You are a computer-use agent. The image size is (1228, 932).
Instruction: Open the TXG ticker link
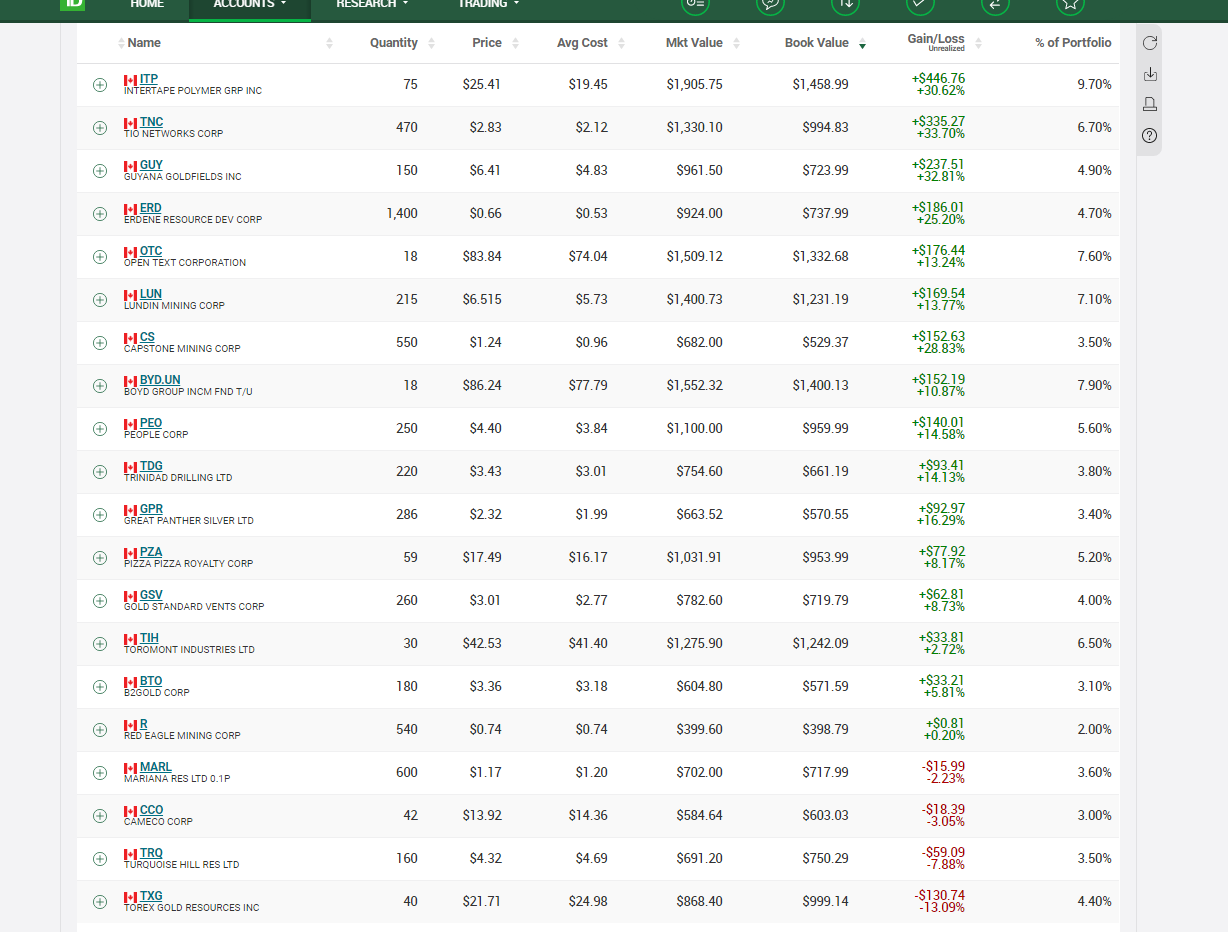151,896
